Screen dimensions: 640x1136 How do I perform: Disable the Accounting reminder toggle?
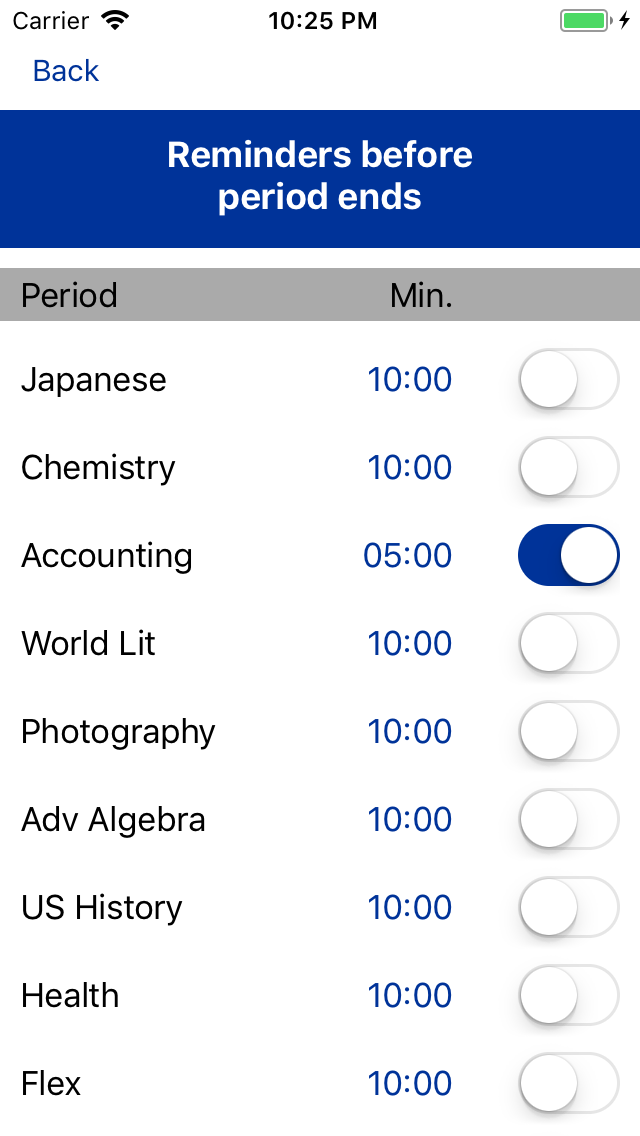[x=567, y=555]
